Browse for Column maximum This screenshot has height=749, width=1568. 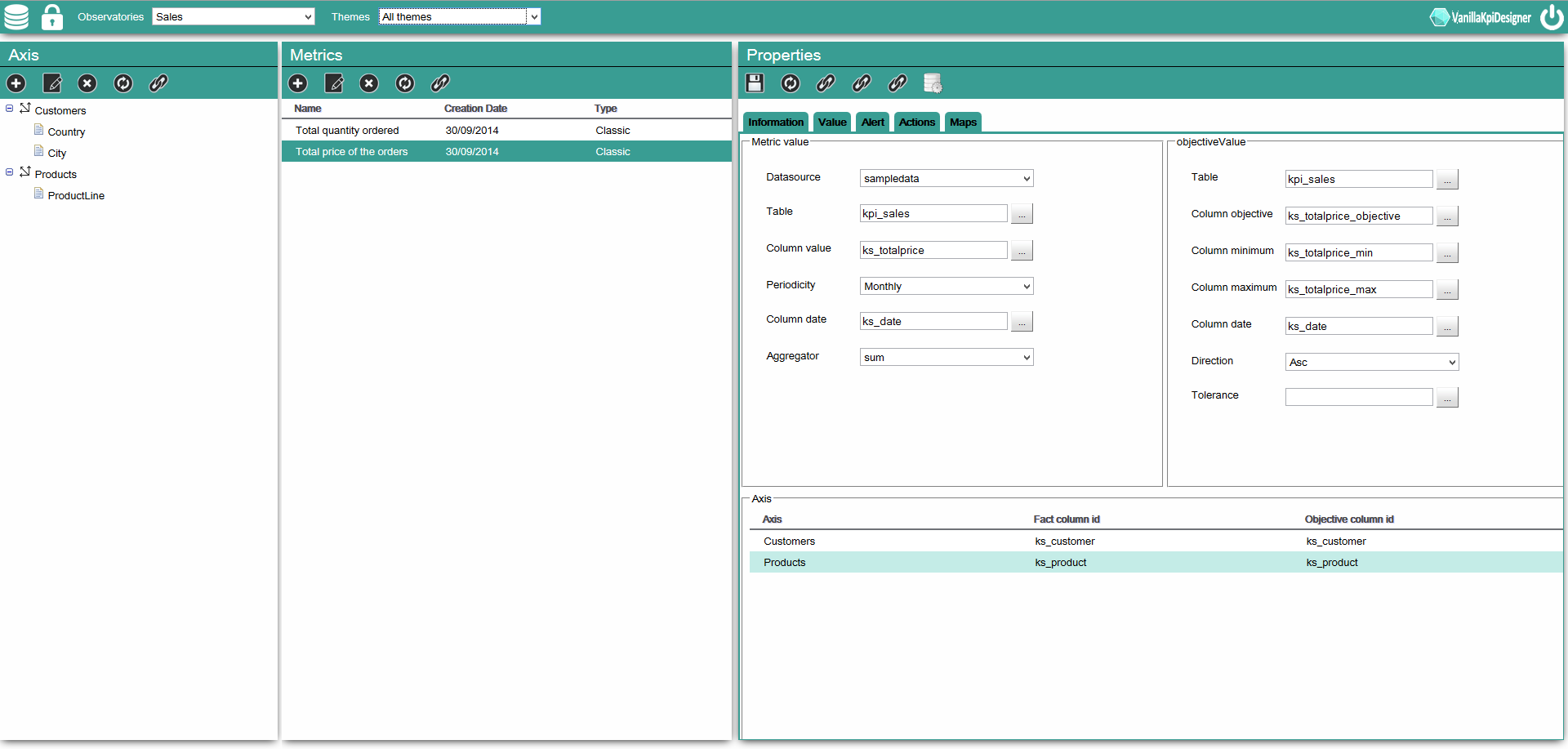coord(1447,290)
